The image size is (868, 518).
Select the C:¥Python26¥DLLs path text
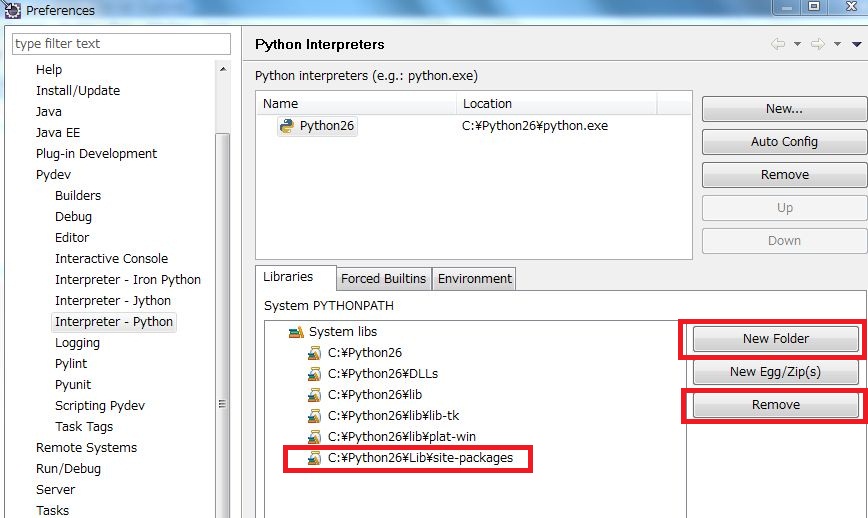pyautogui.click(x=383, y=374)
